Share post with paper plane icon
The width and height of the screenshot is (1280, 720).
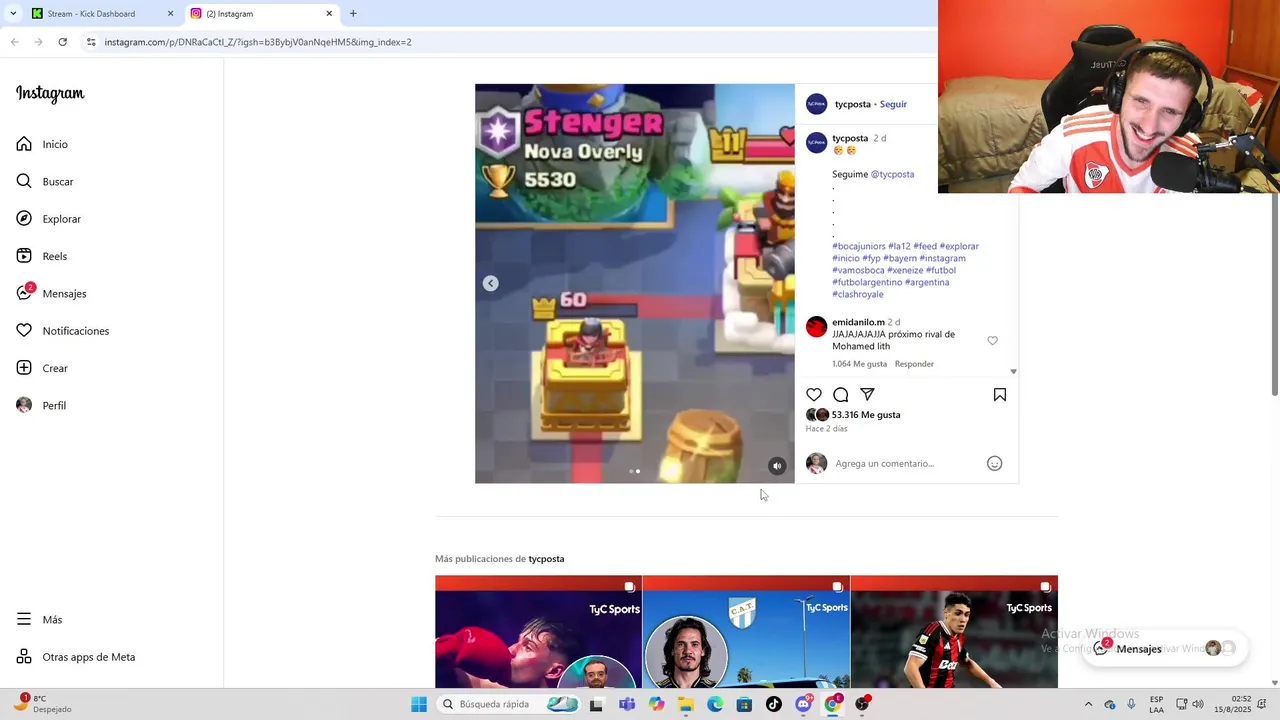click(867, 395)
